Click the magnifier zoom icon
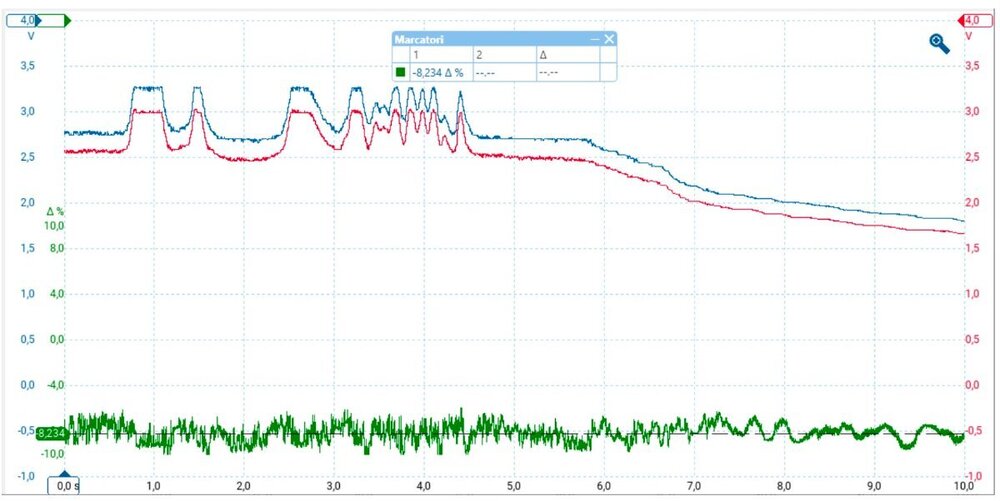 [x=939, y=42]
